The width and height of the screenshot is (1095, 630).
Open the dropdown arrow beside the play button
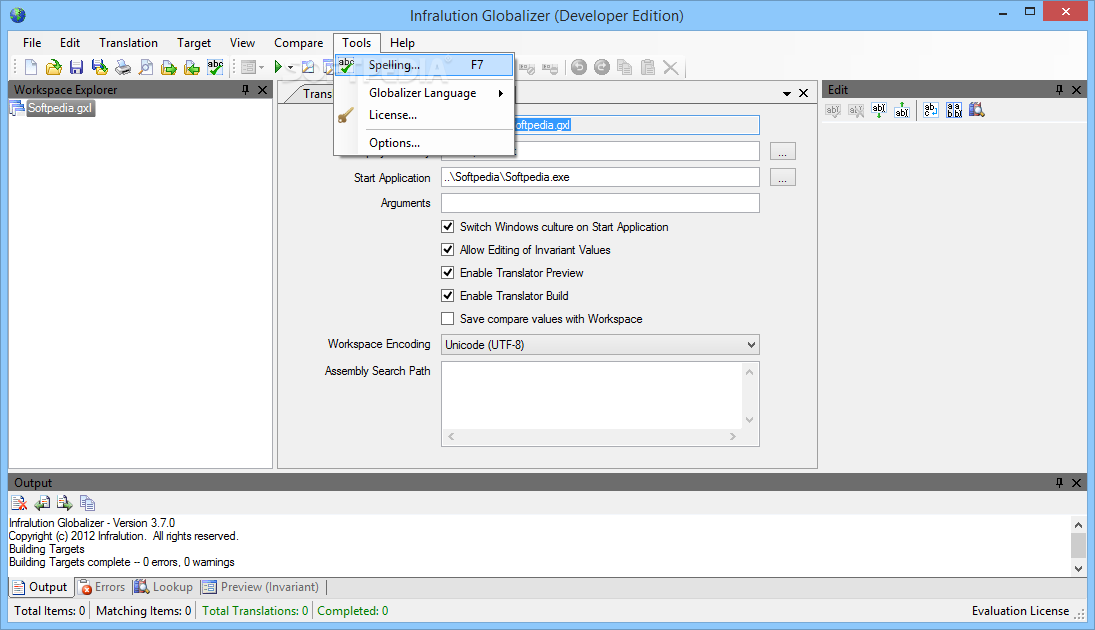click(291, 68)
